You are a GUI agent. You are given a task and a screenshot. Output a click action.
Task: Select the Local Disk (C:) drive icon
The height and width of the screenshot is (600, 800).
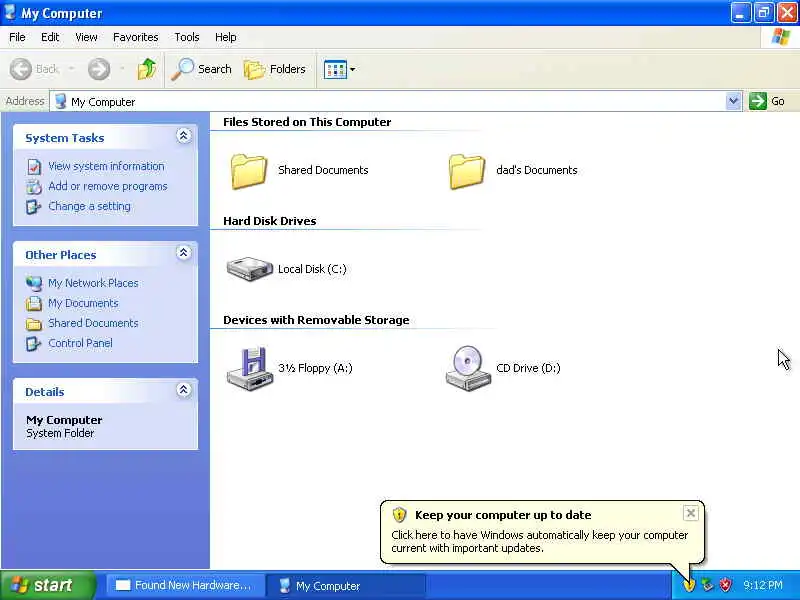pyautogui.click(x=249, y=269)
